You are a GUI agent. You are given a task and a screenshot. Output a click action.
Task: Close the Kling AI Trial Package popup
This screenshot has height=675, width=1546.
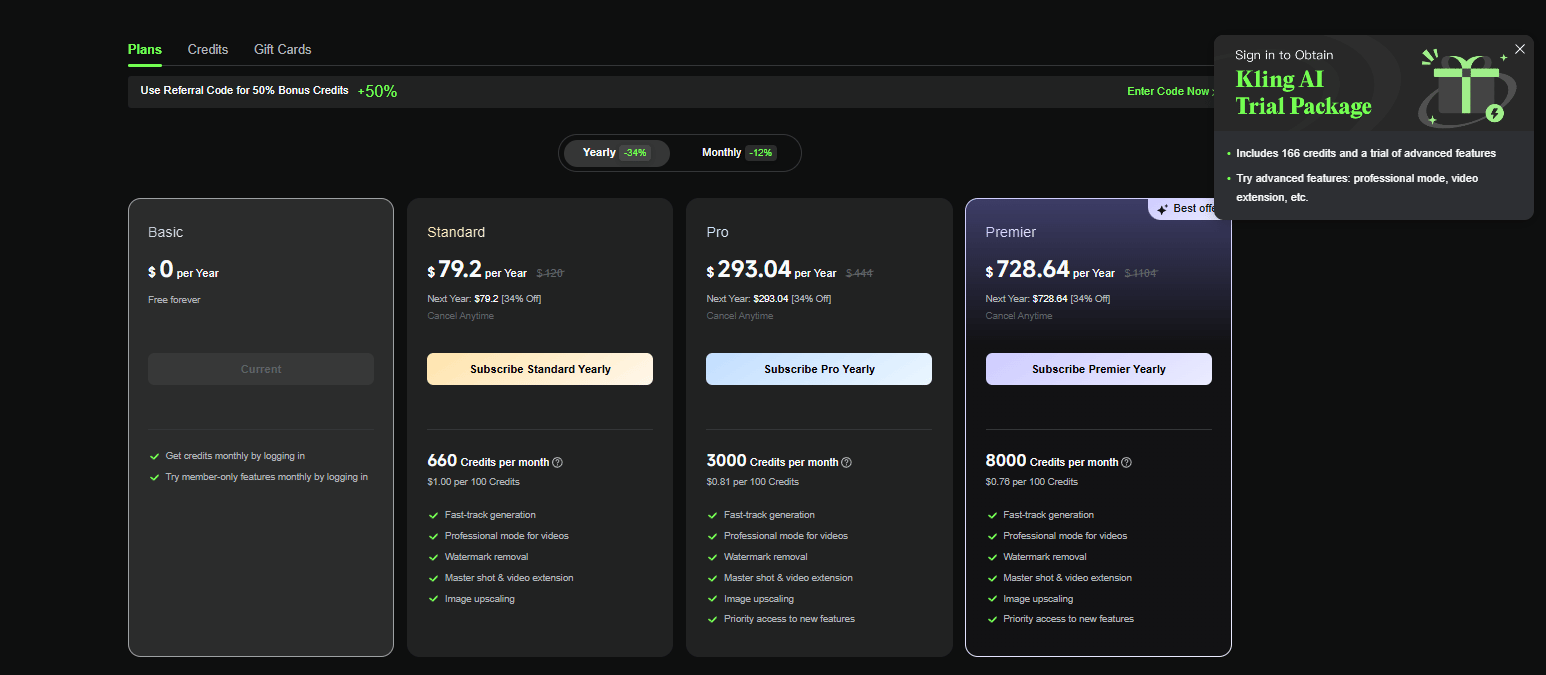1520,49
